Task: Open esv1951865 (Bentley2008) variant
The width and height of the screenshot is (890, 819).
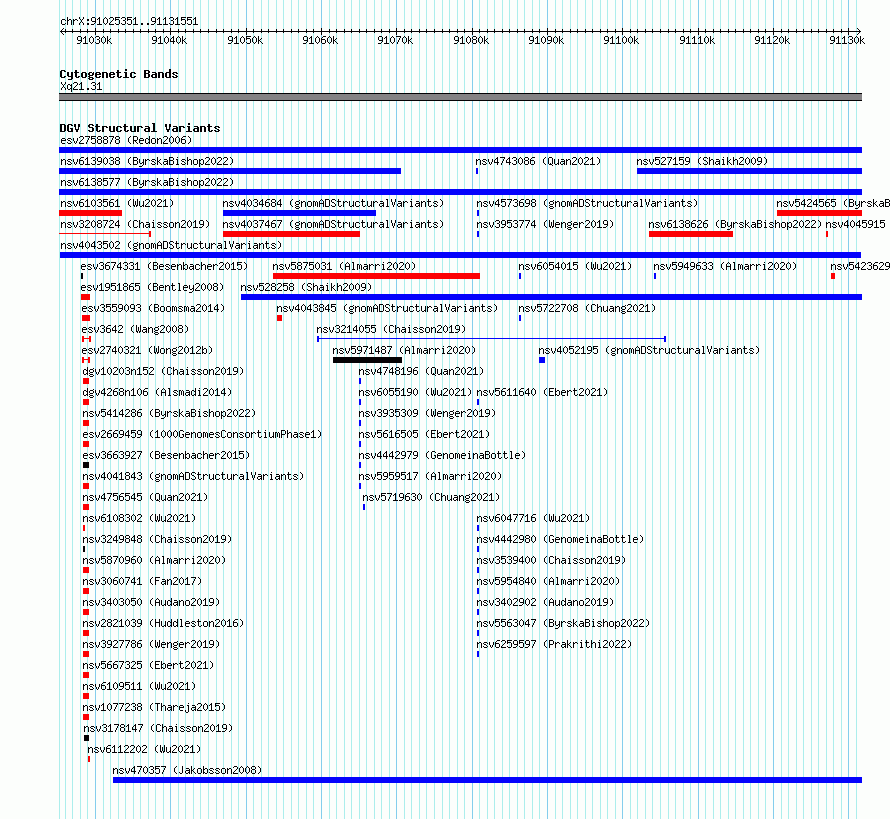Action: [152, 287]
